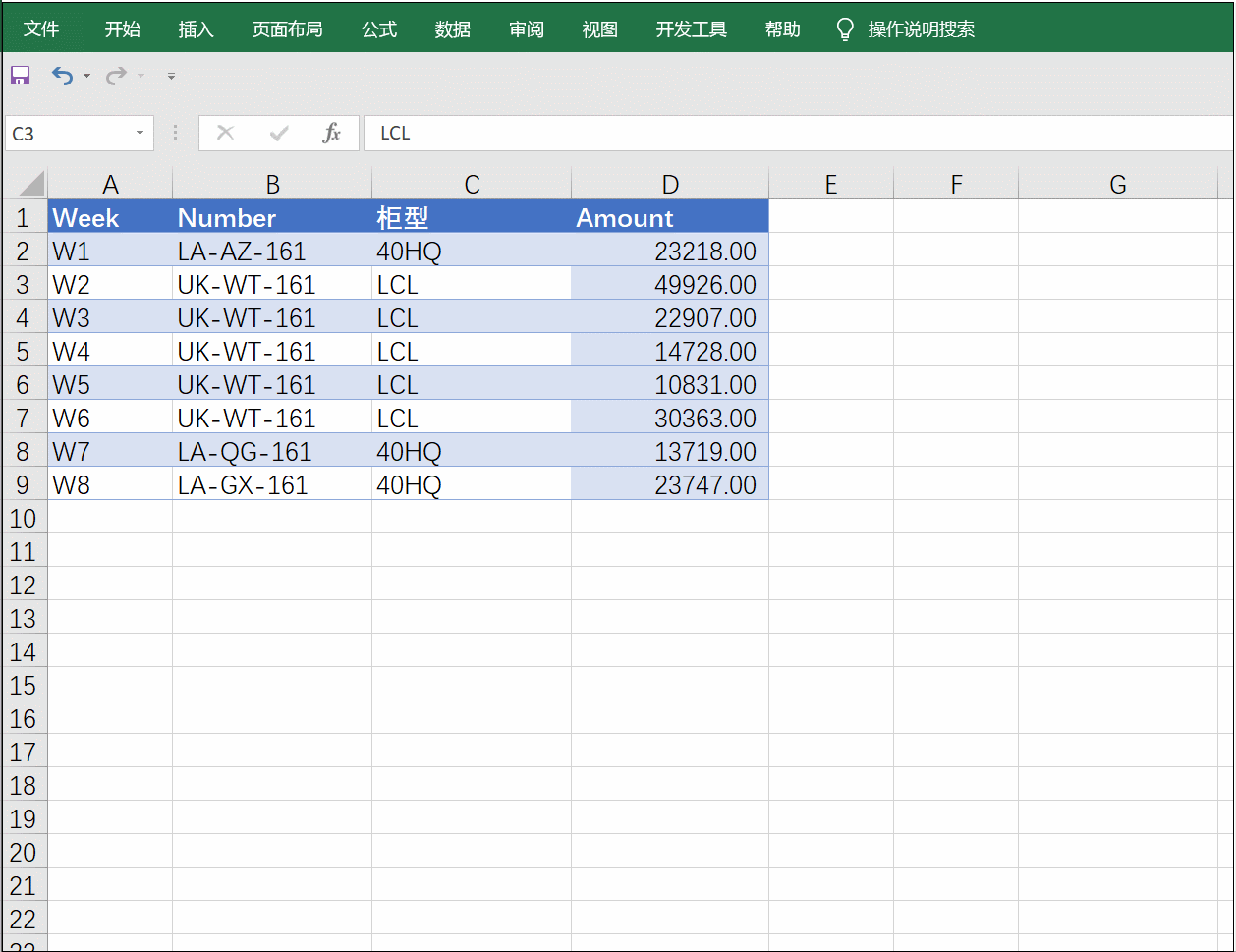
Task: Click the amount 49926.00
Action: (x=670, y=284)
